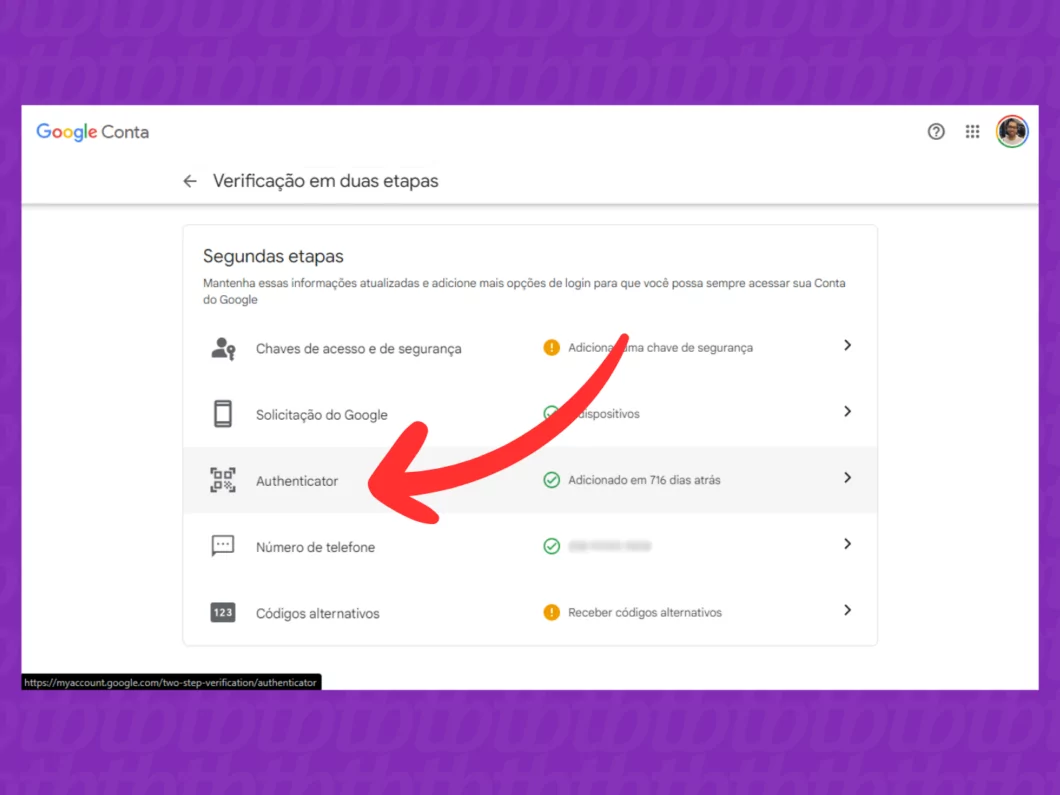Click the green check icon beside phone number
Viewport: 1060px width, 795px height.
pos(552,546)
